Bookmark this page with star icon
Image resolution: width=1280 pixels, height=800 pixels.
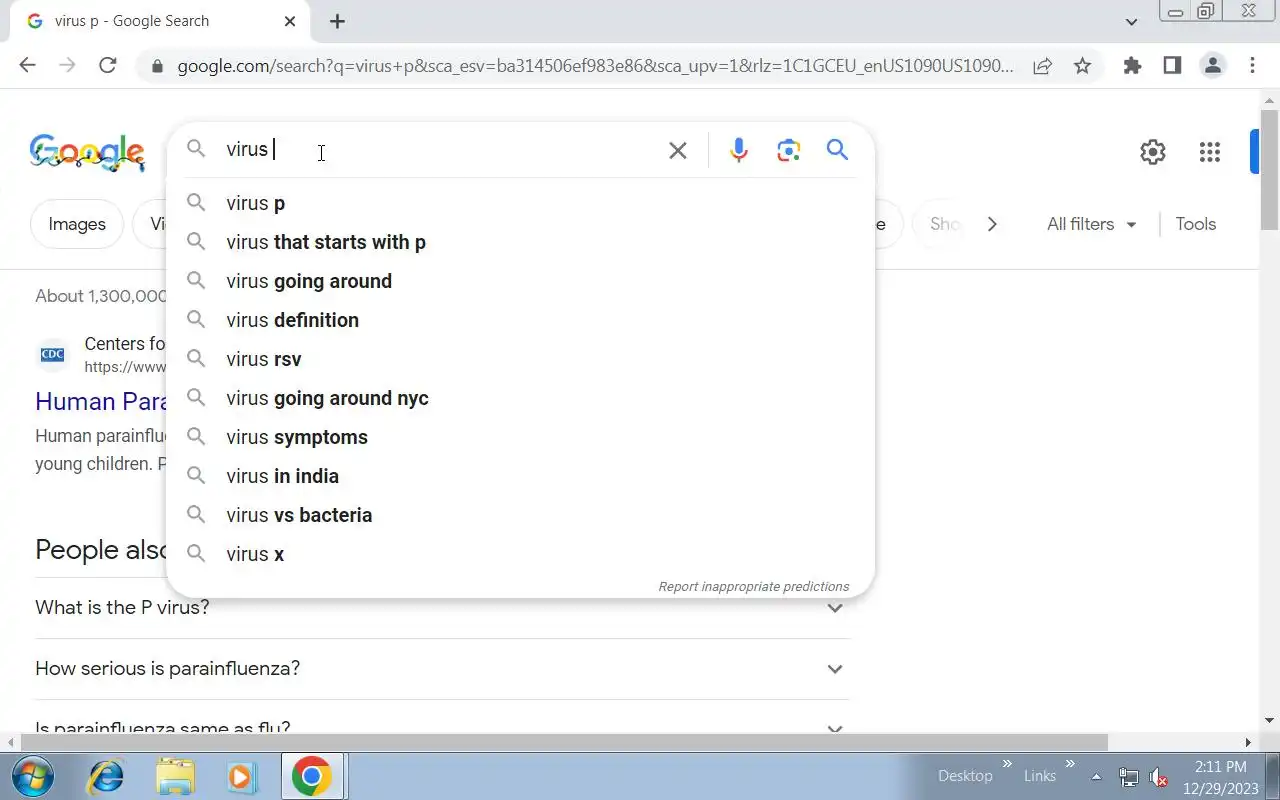(1082, 66)
